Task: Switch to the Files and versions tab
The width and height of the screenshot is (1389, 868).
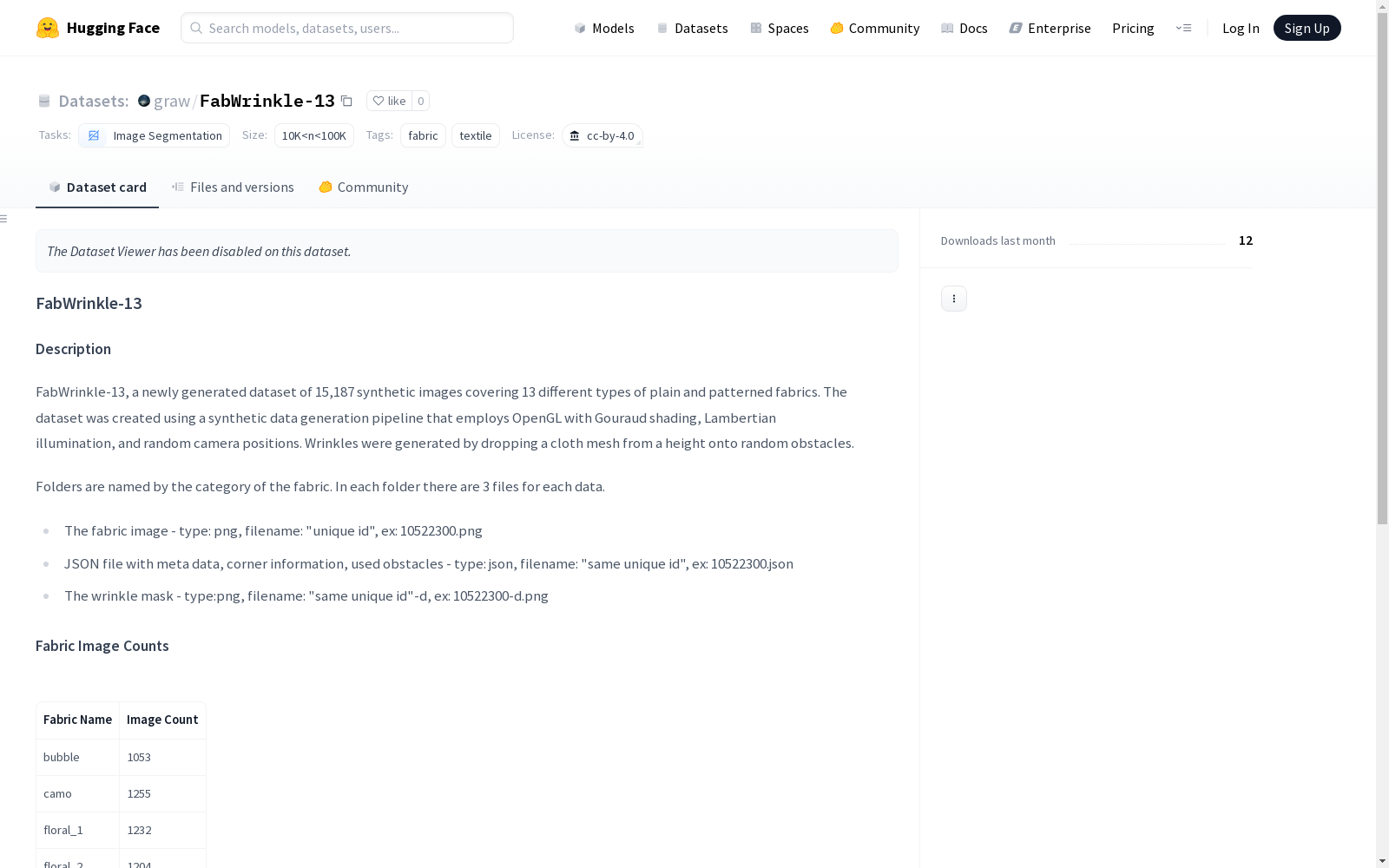Action: click(233, 187)
